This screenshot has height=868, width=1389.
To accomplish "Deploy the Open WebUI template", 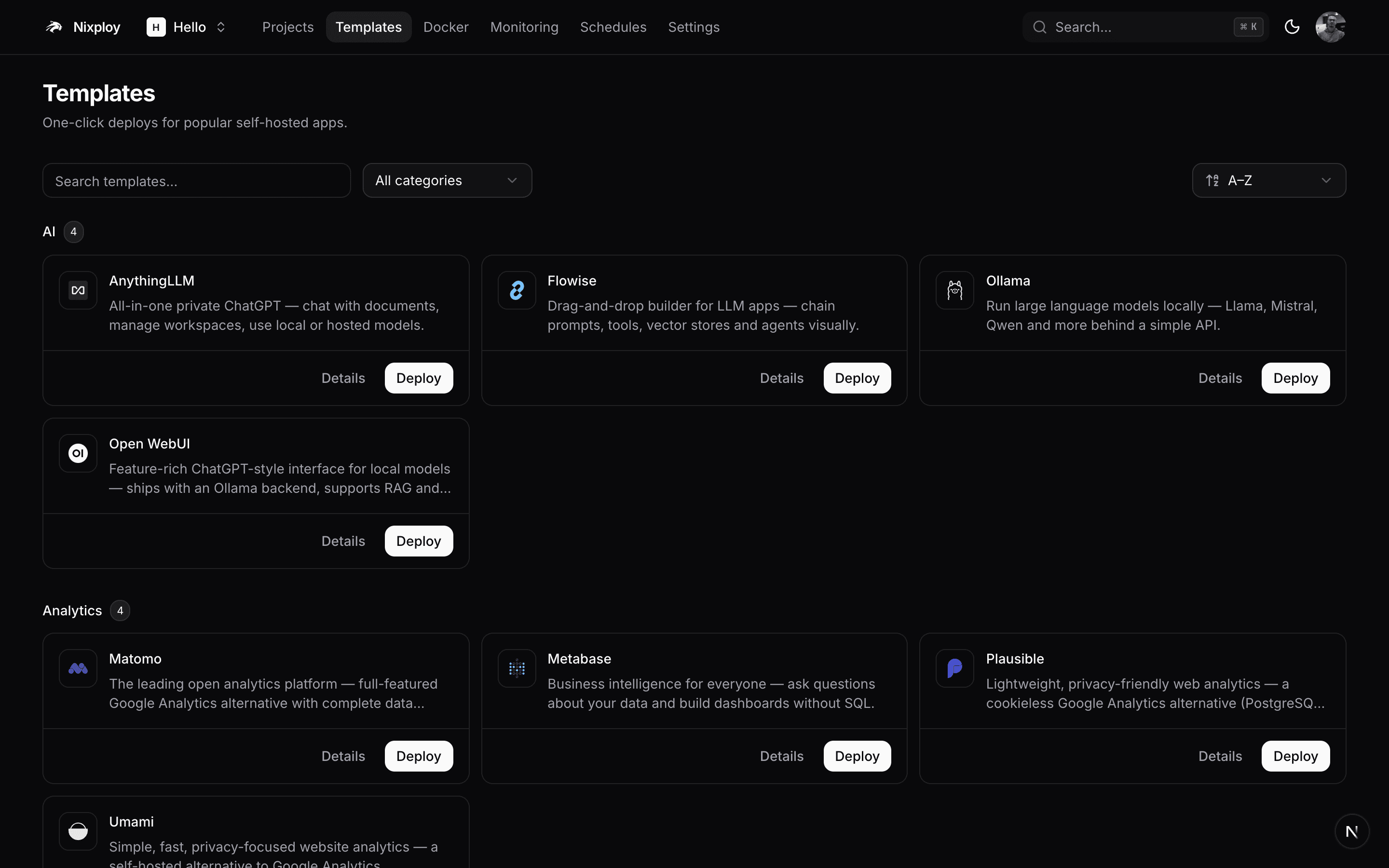I will point(419,542).
